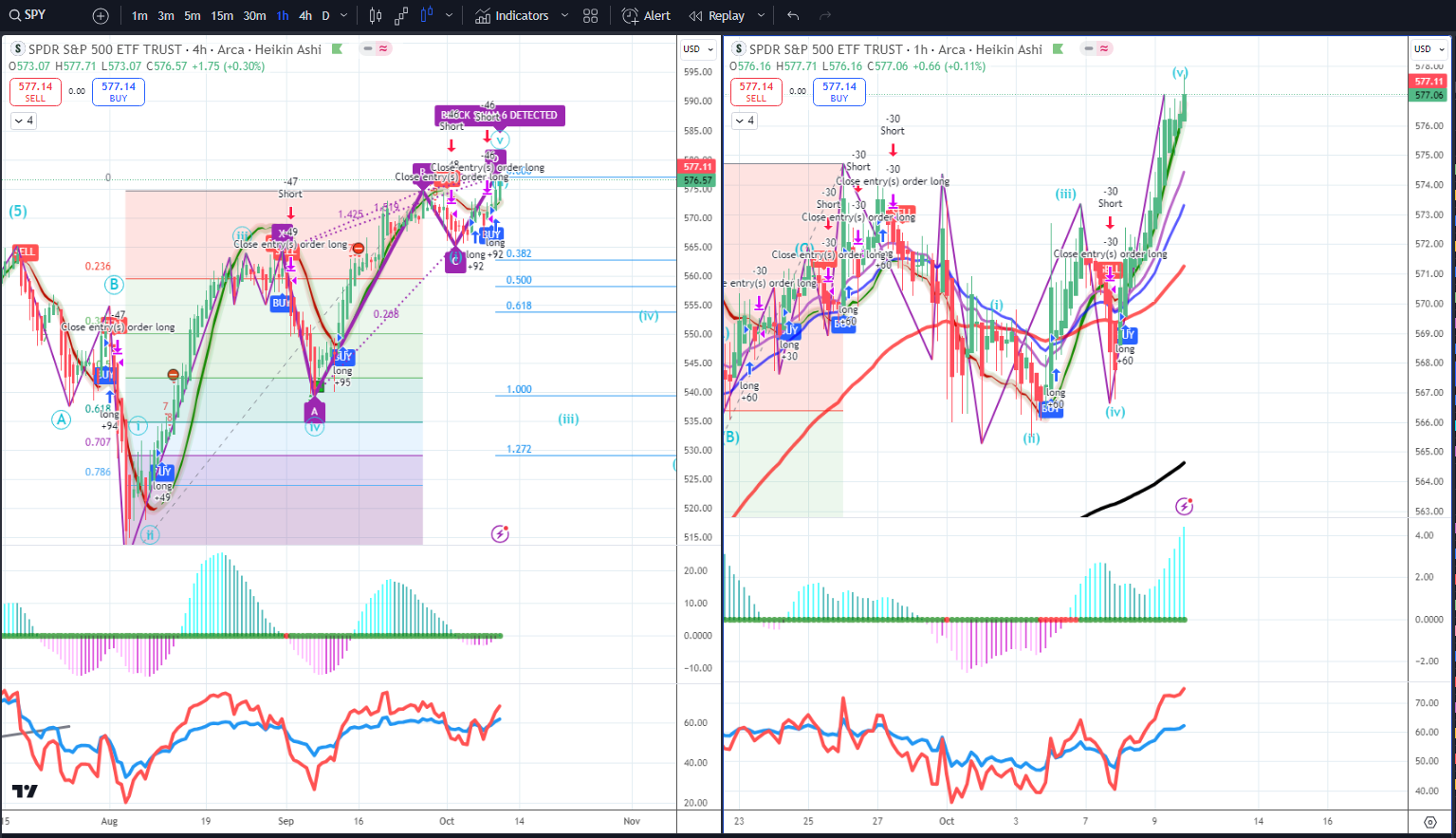Click the S symbol logo on 4h chart

click(x=17, y=49)
